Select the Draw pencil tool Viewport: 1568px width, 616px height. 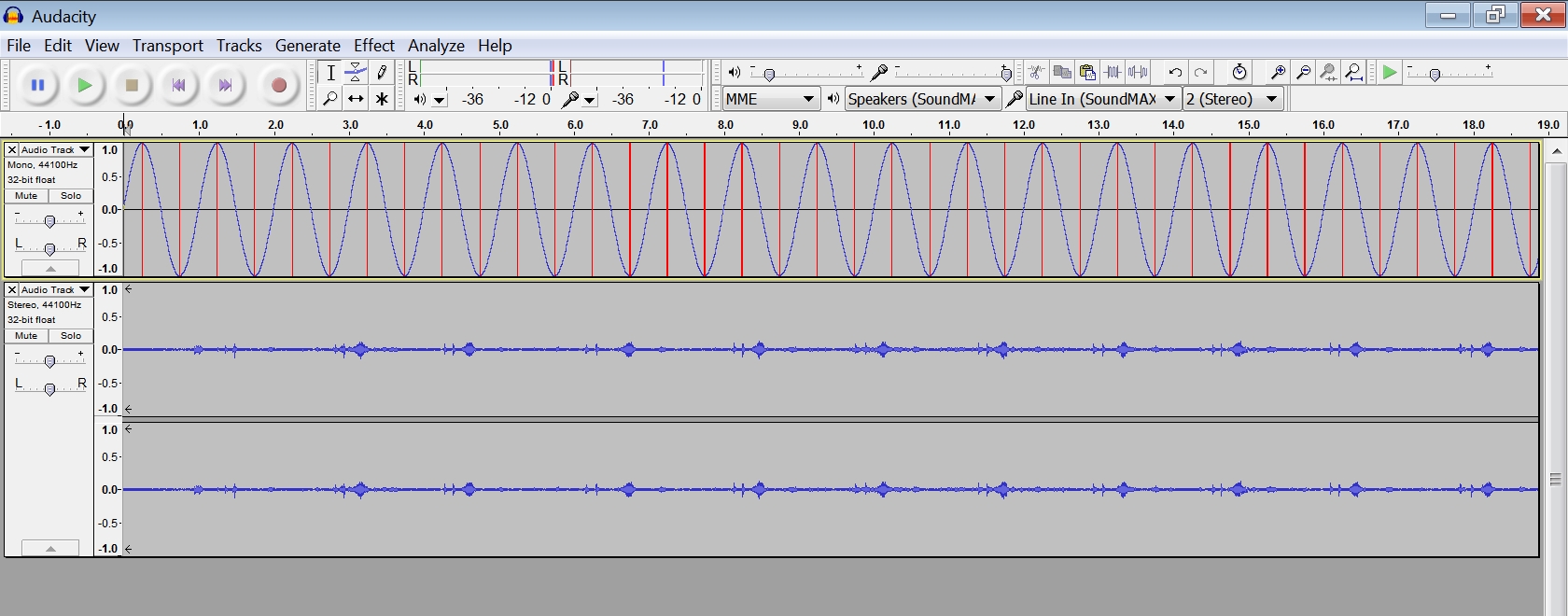pyautogui.click(x=382, y=73)
